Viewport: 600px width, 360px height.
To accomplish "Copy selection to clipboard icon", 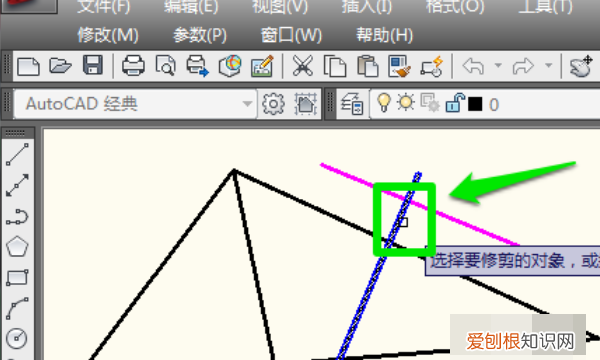I will coord(335,66).
